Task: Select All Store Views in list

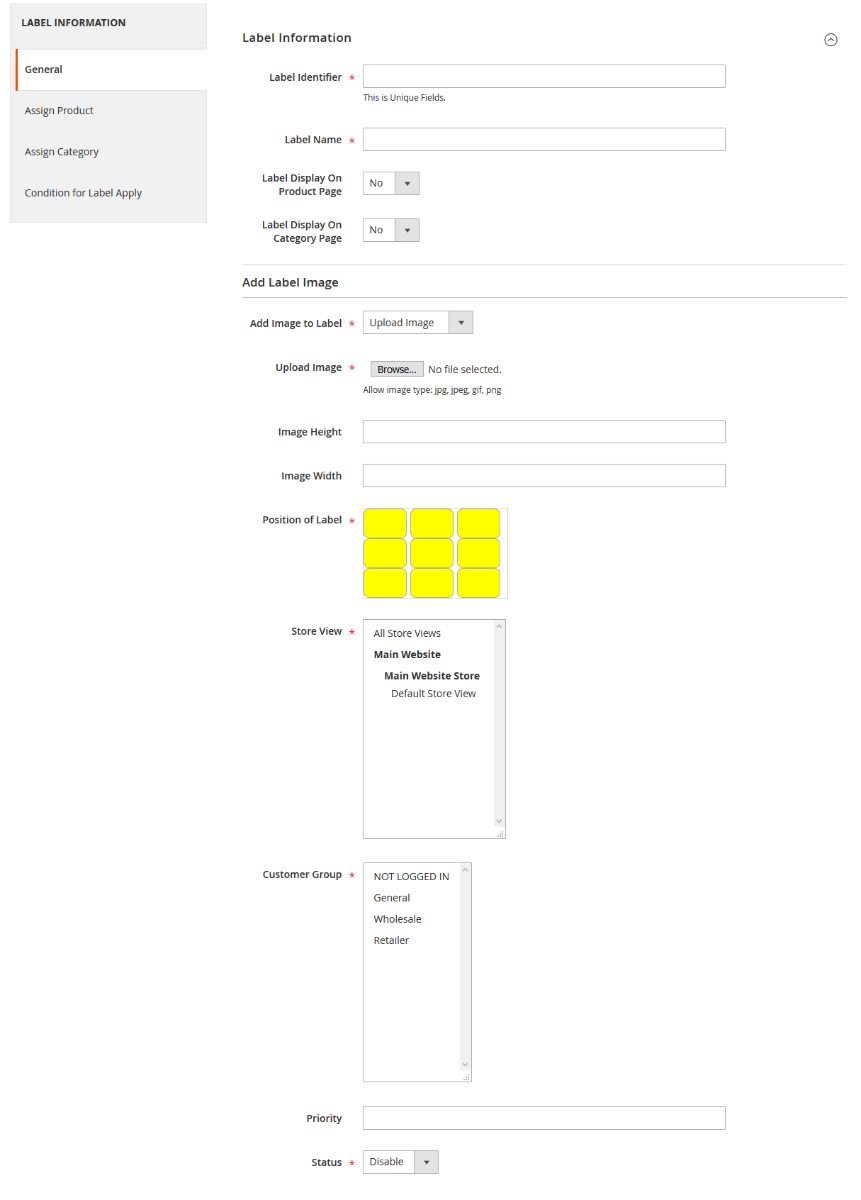Action: pos(407,633)
